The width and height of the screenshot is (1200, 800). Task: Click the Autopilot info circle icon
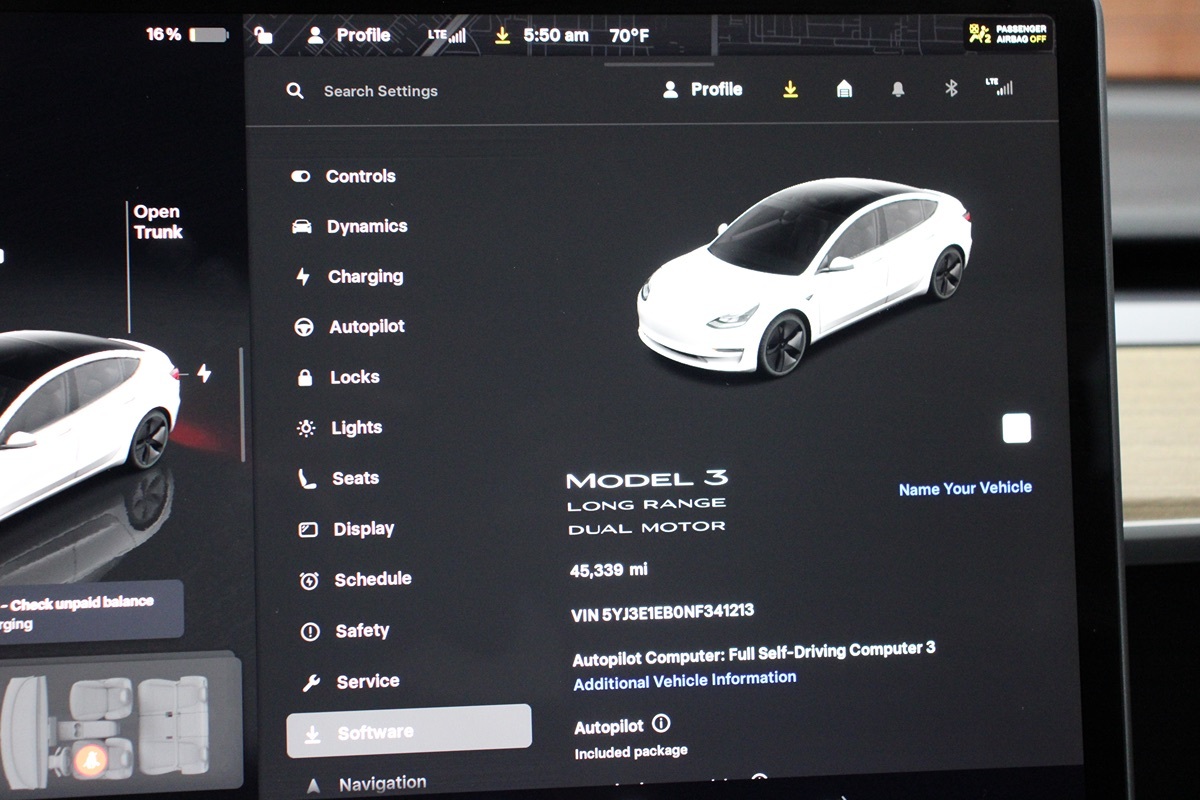661,724
